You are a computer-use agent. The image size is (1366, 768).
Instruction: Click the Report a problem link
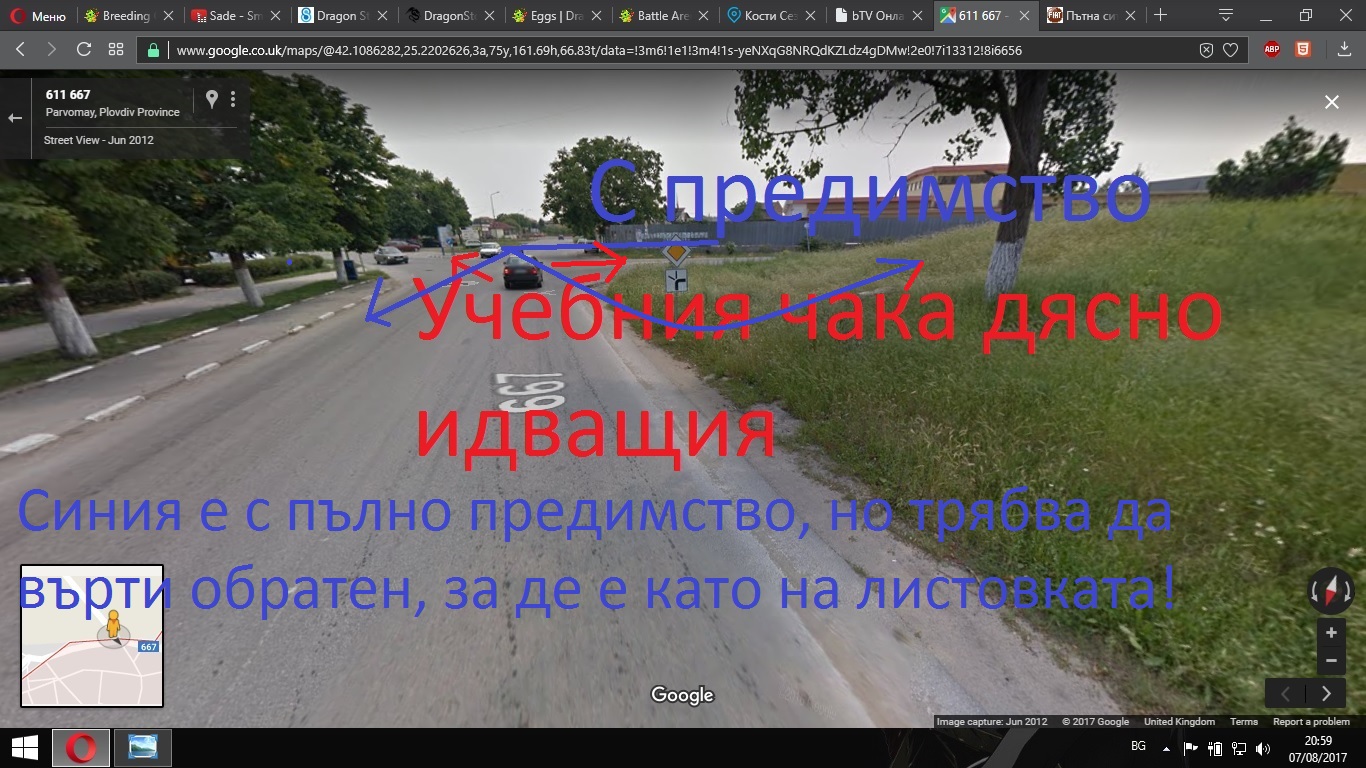point(1311,722)
